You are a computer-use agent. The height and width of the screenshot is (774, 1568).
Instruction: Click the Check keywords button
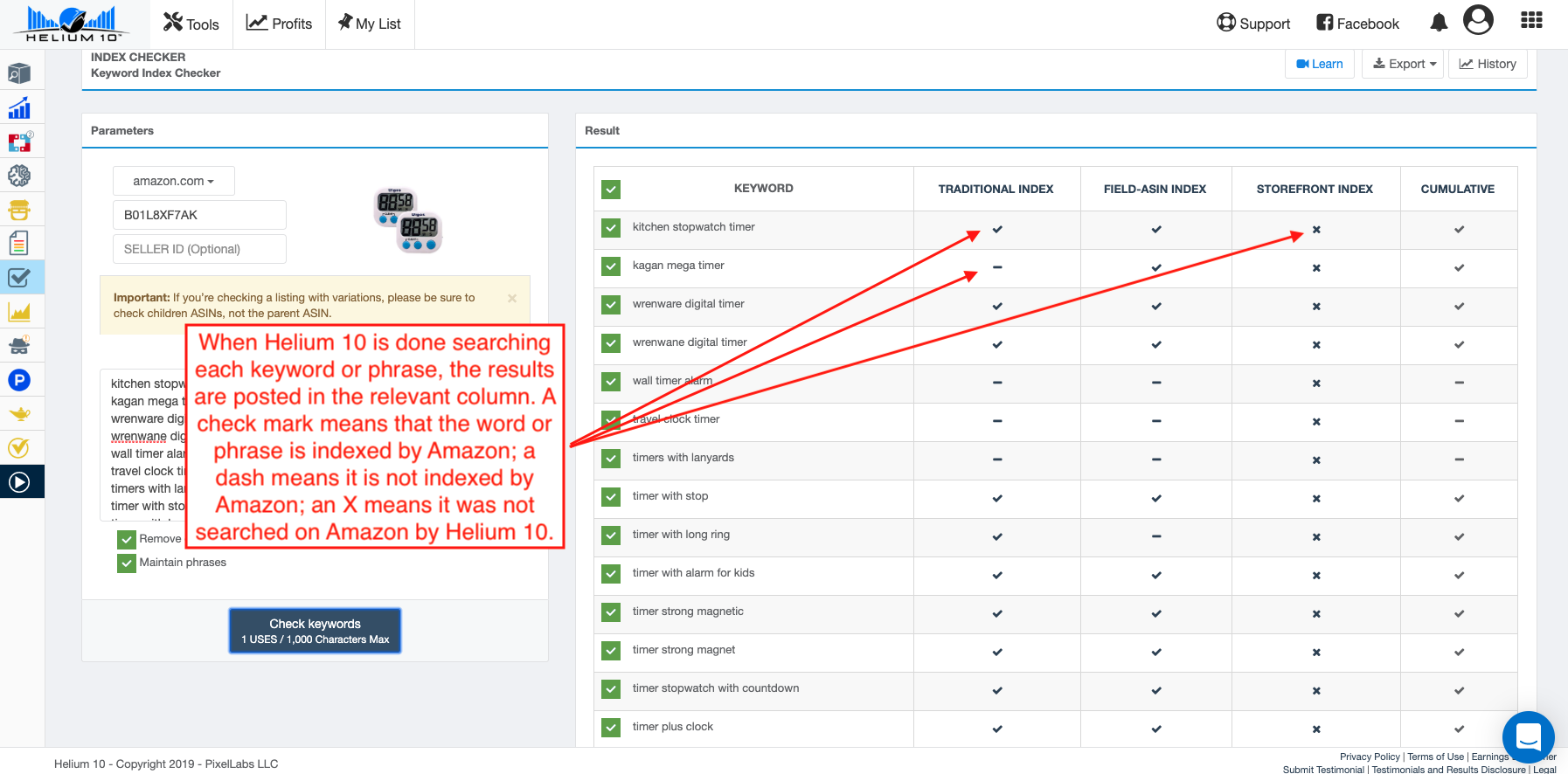315,631
